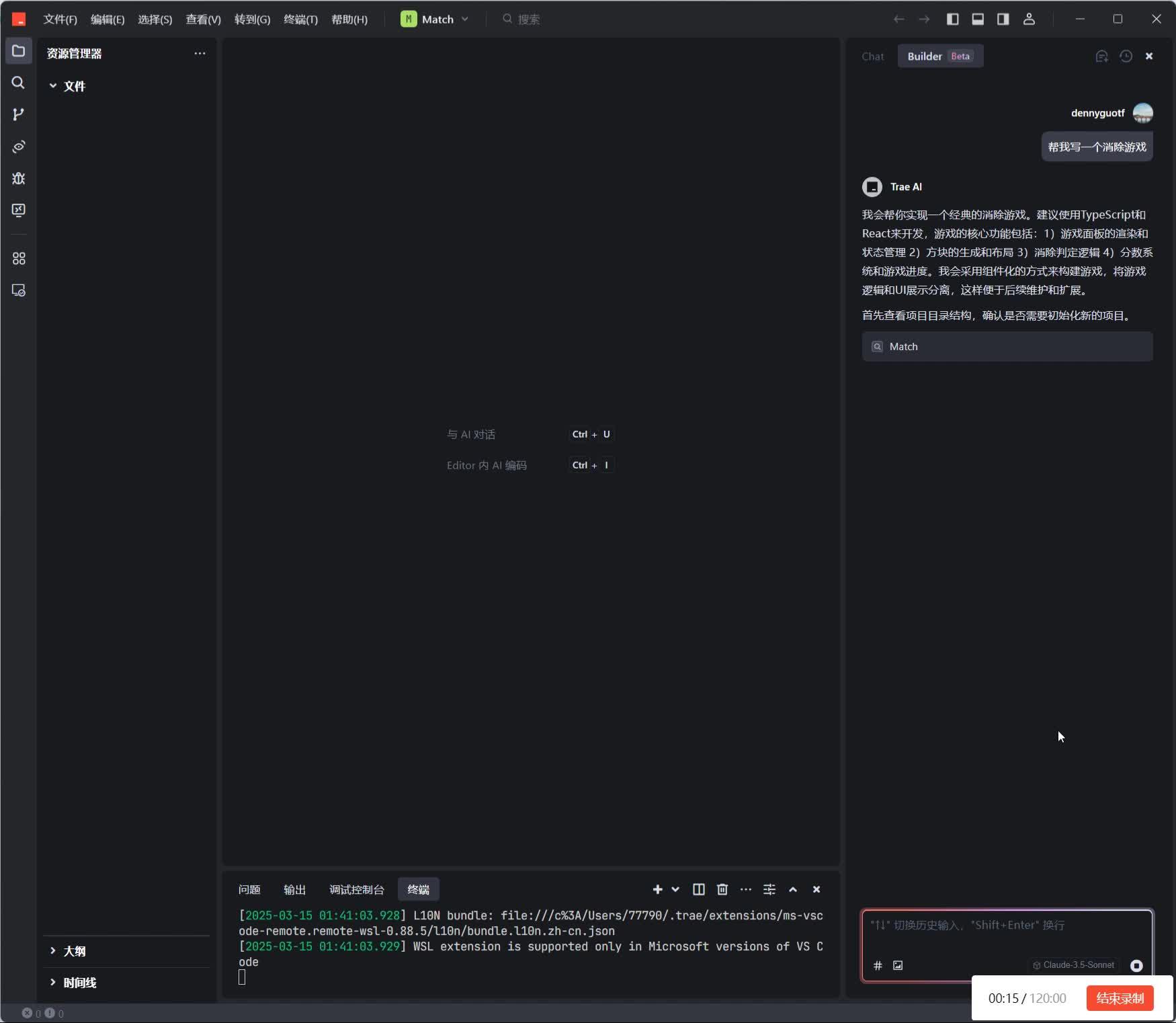Open the Extensions panel icon
Image resolution: width=1176 pixels, height=1023 pixels.
coord(18,258)
